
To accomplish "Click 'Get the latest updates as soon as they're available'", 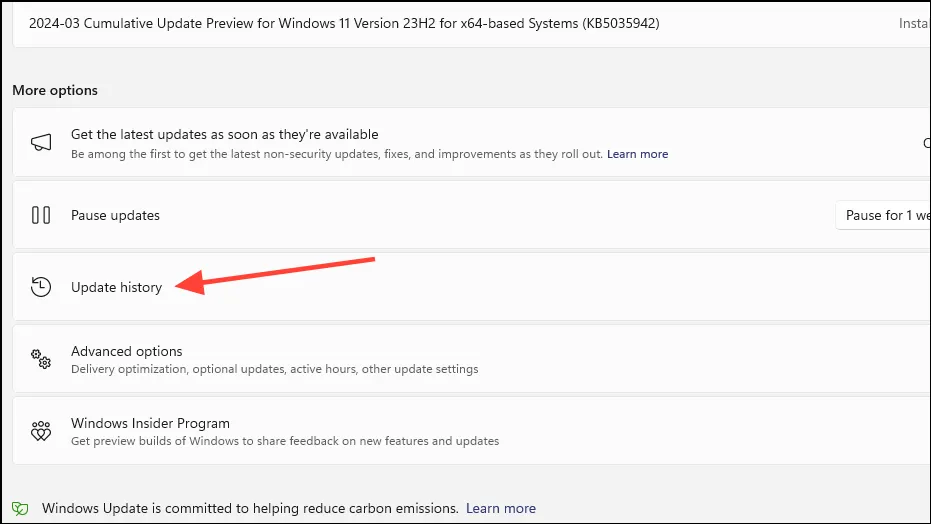I will [224, 135].
